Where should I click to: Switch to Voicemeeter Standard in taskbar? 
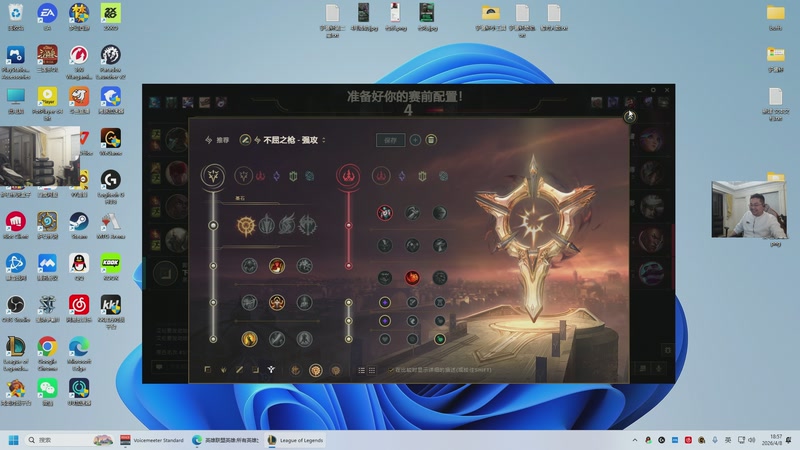tap(152, 440)
